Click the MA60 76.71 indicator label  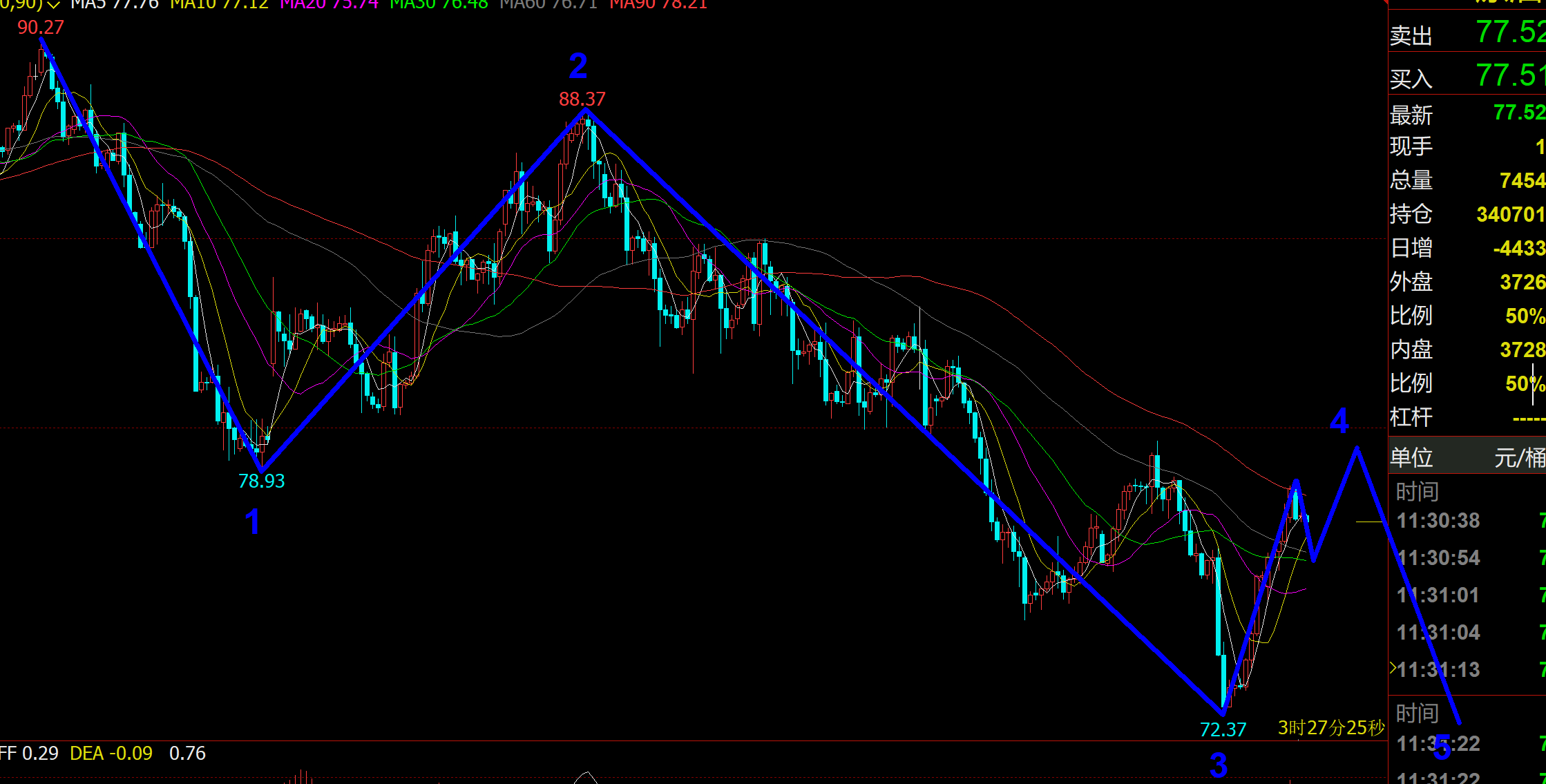[548, 4]
